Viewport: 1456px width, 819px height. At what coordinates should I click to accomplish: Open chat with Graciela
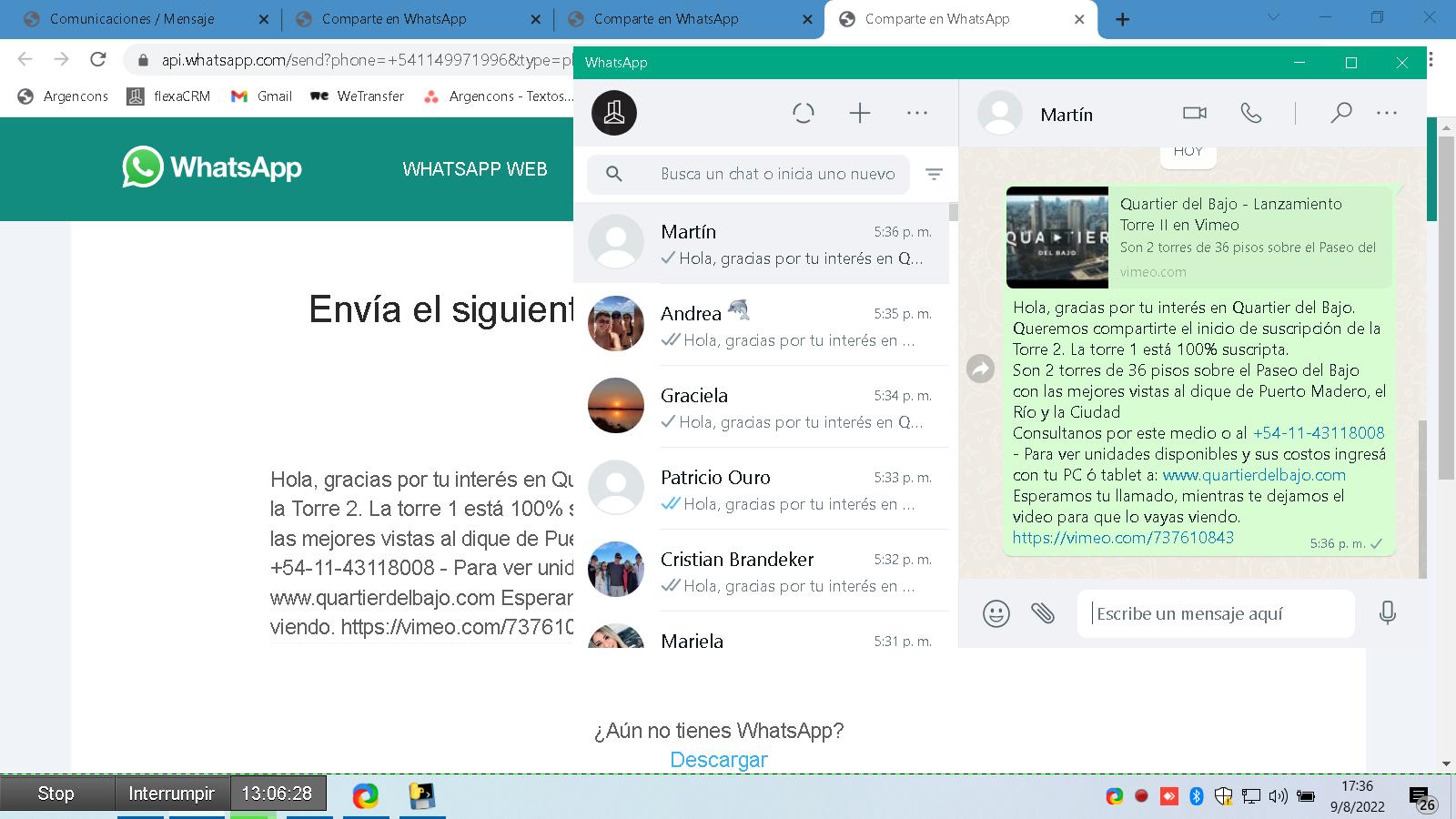point(761,407)
